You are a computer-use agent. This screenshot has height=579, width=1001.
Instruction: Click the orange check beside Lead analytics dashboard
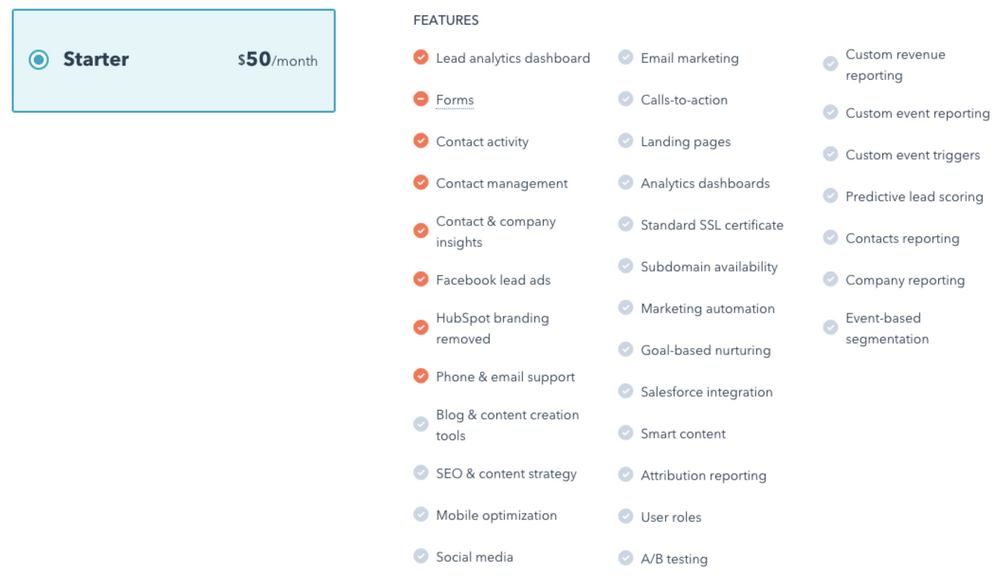(421, 57)
